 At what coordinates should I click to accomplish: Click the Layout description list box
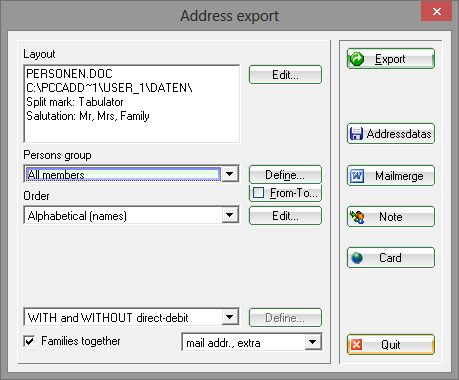point(132,104)
